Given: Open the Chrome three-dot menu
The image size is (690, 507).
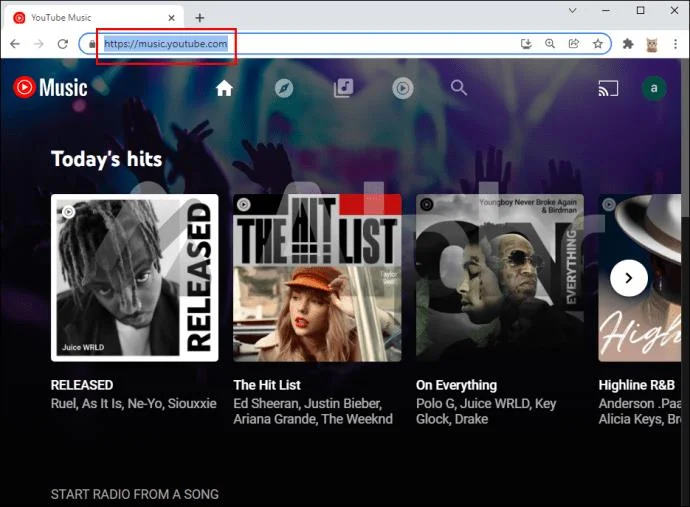Looking at the screenshot, I should 675,44.
